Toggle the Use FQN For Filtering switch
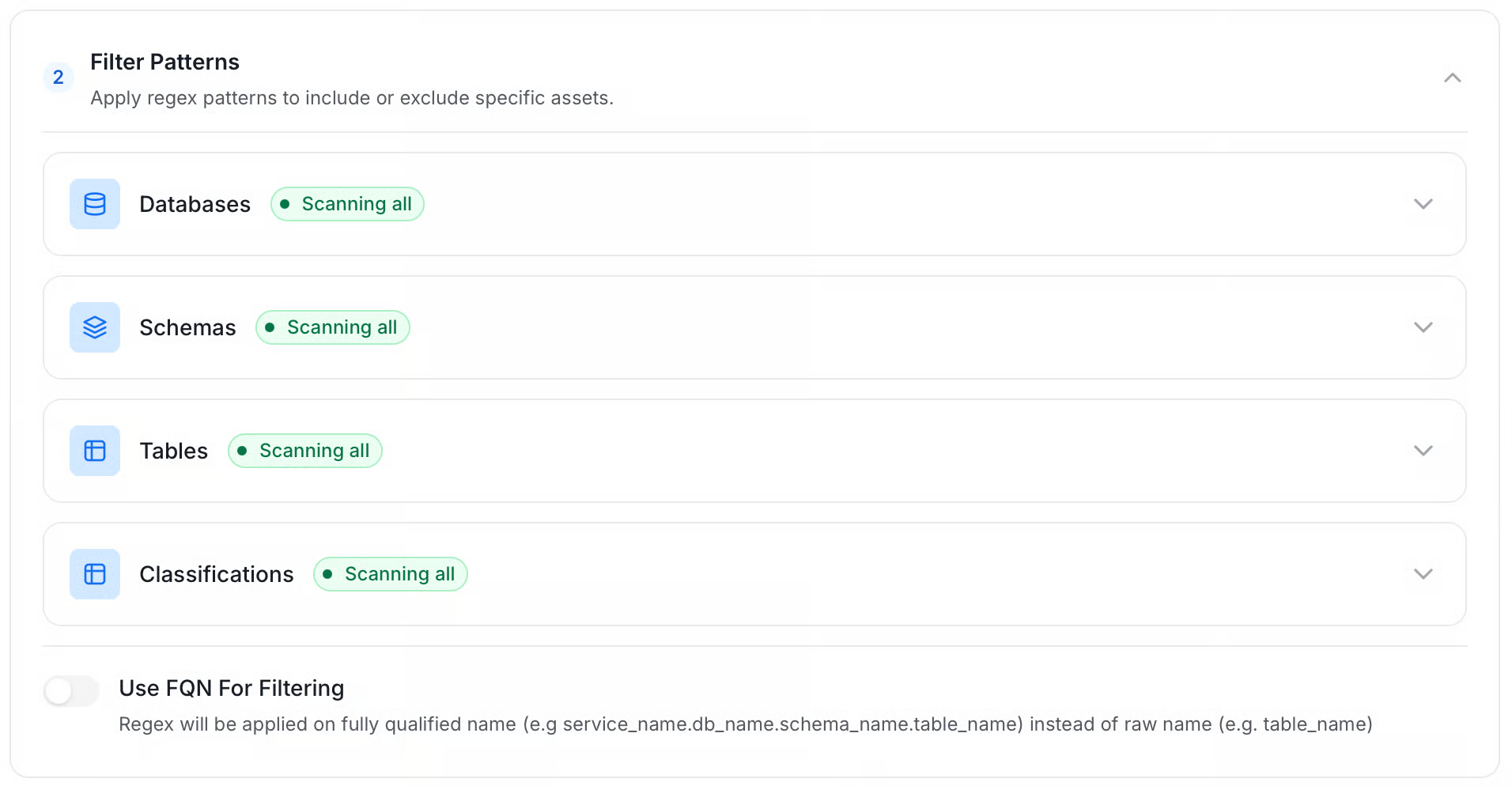1512x786 pixels. coord(71,691)
